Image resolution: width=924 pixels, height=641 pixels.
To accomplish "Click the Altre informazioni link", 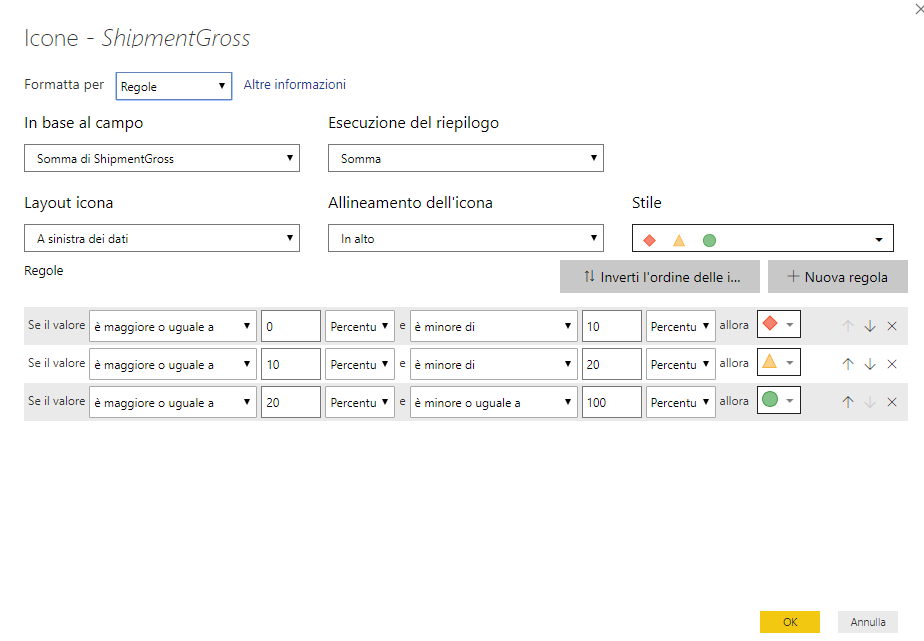I will [x=295, y=84].
